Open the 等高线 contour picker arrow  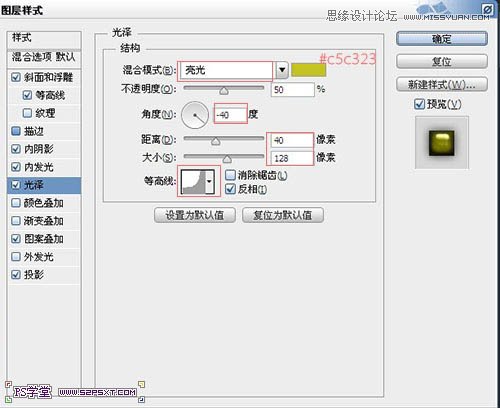click(x=209, y=181)
